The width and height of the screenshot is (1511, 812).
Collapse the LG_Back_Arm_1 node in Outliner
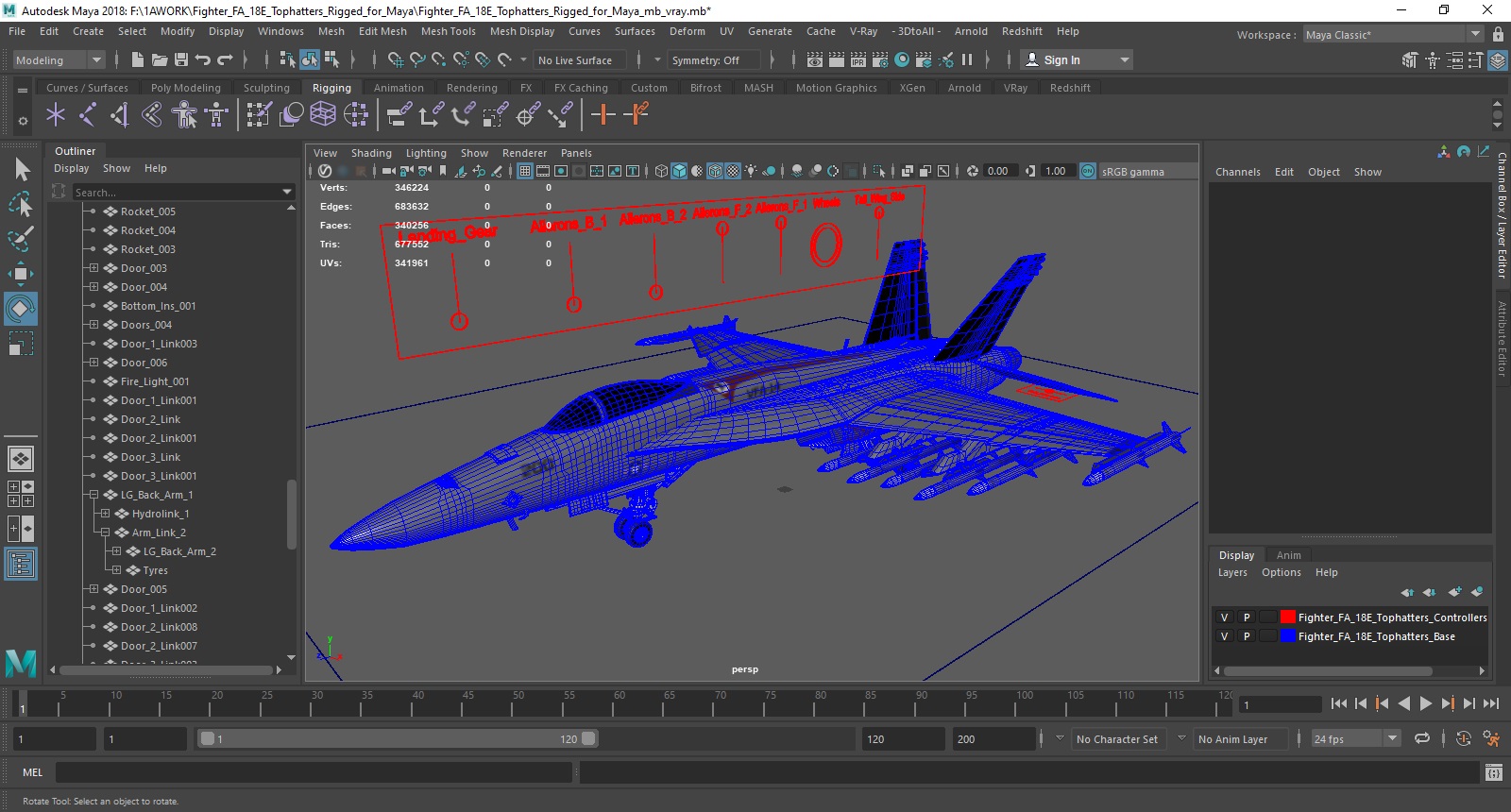tap(93, 495)
